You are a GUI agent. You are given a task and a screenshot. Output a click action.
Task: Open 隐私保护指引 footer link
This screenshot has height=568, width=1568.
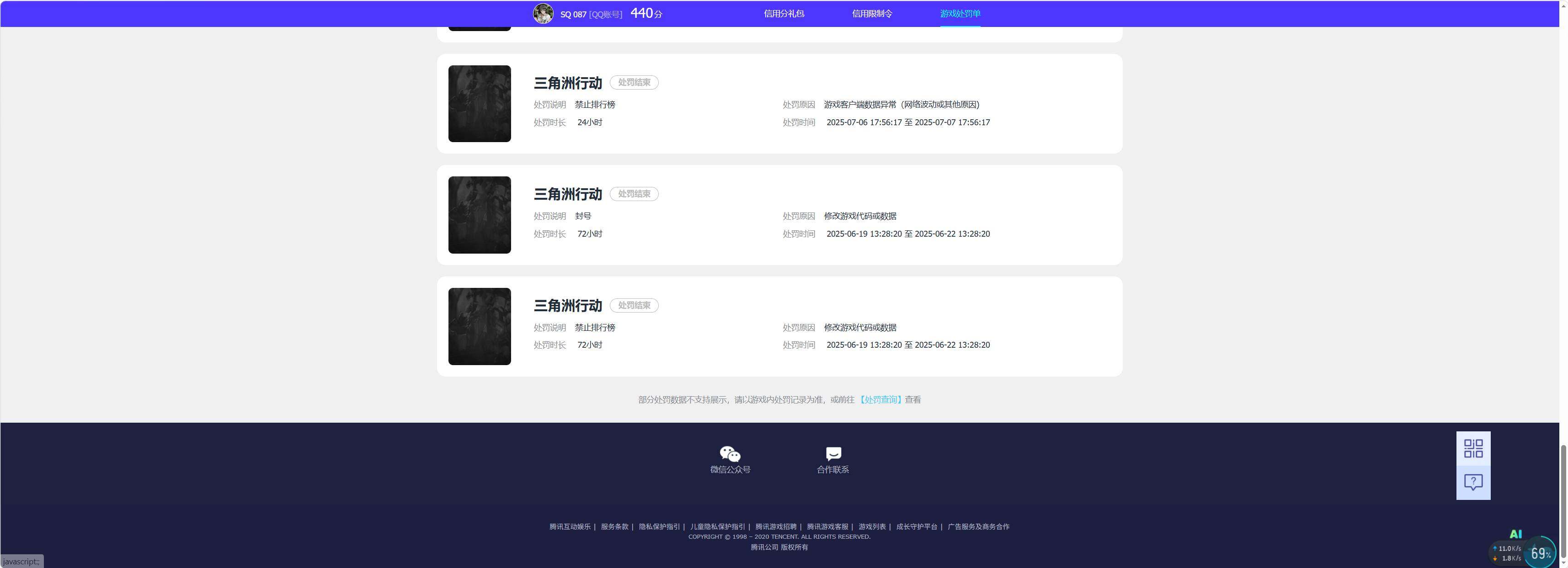[659, 527]
